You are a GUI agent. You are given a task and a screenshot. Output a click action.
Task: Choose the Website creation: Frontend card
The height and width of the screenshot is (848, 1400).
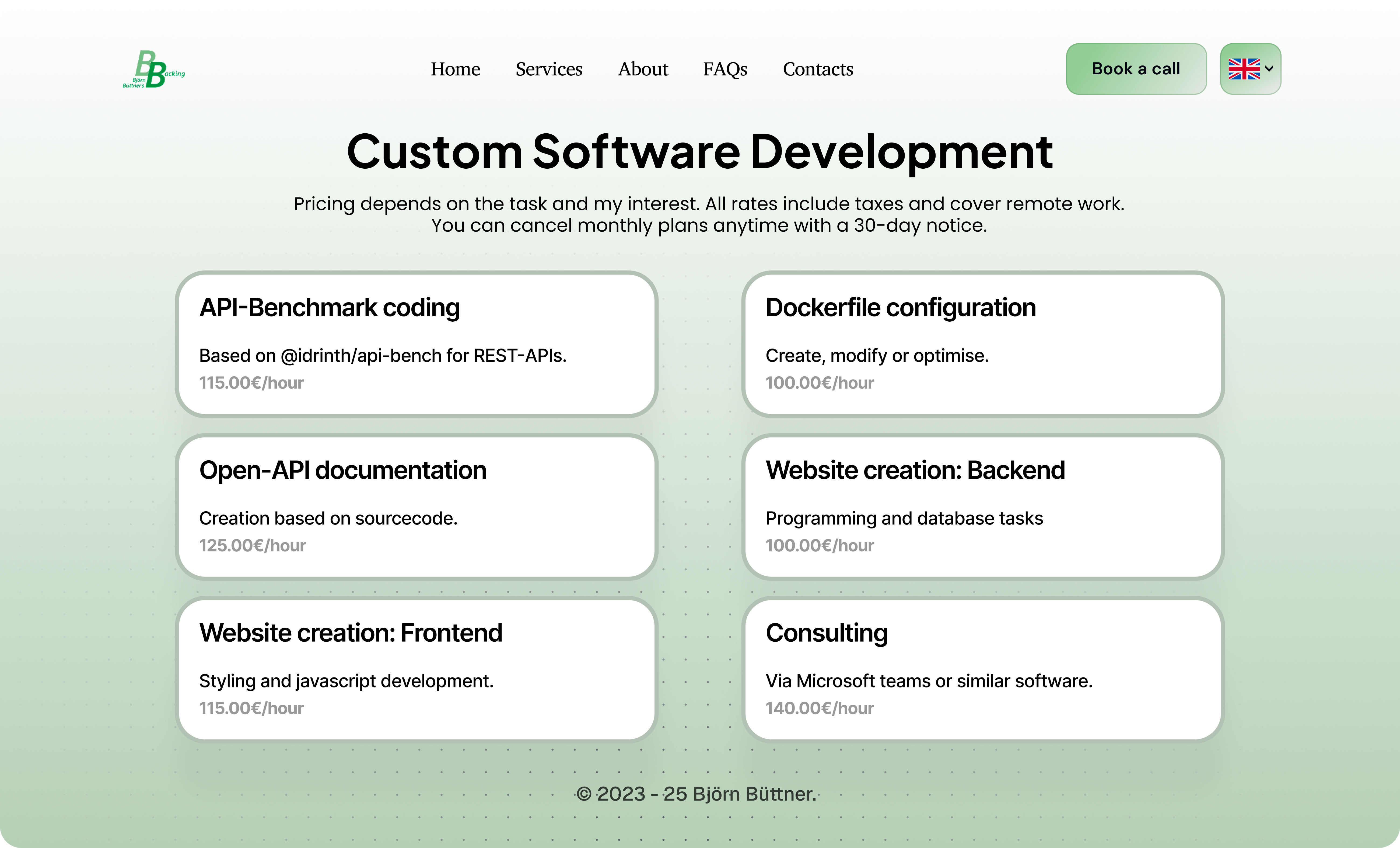[x=351, y=633]
